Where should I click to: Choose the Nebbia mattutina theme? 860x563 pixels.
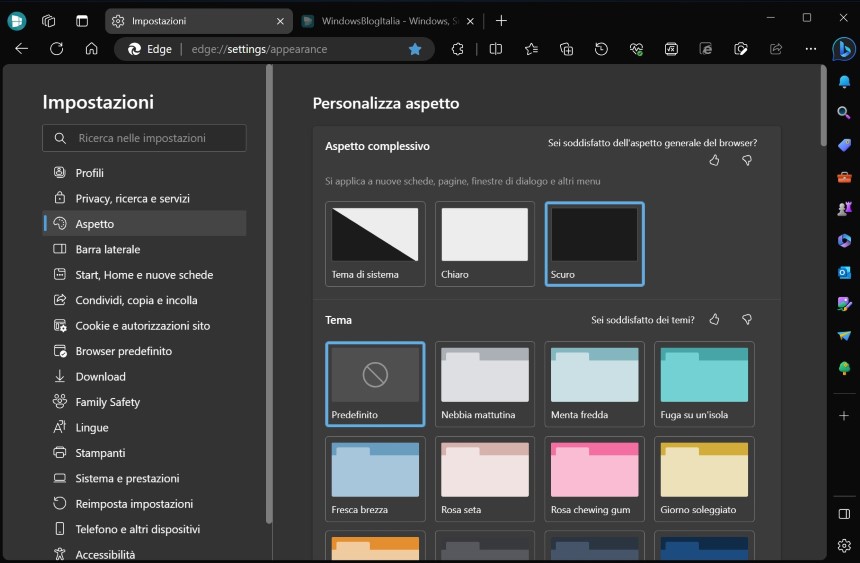coord(485,384)
